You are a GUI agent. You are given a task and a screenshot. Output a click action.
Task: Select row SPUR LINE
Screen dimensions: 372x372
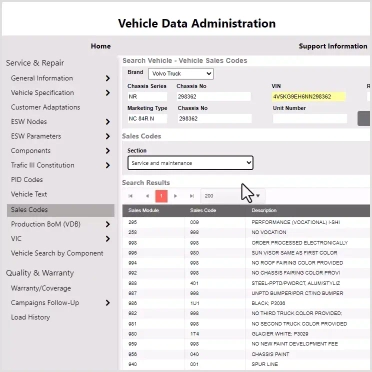click(246, 364)
